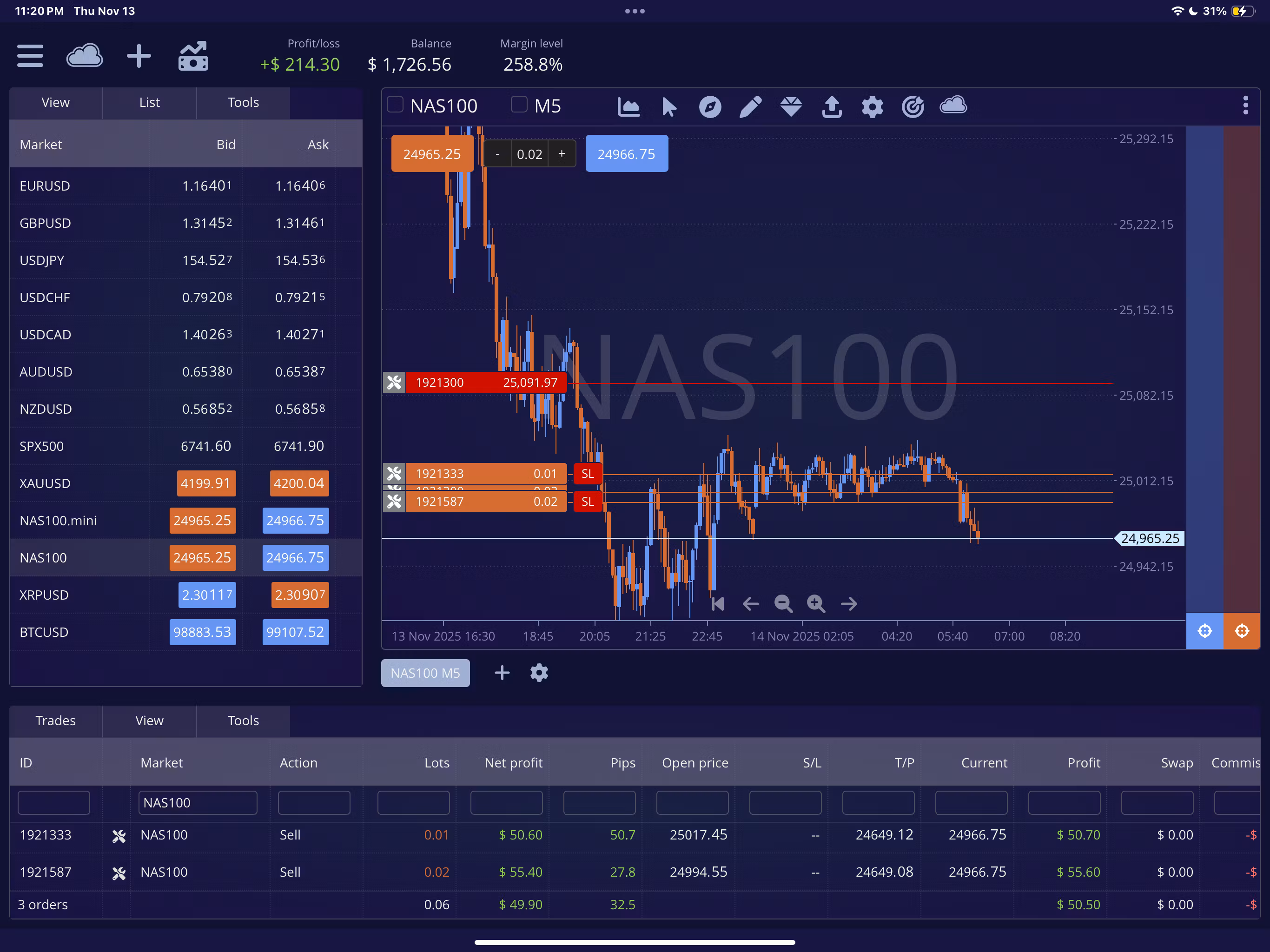Click the tools icon in trade row 1921587
This screenshot has width=1270, height=952.
(x=119, y=873)
